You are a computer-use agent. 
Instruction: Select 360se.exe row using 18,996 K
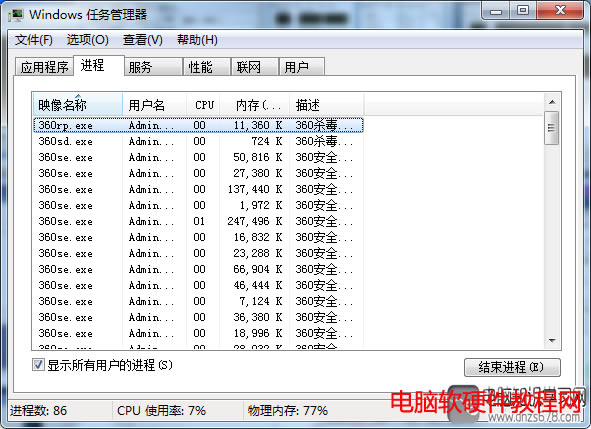coord(198,334)
